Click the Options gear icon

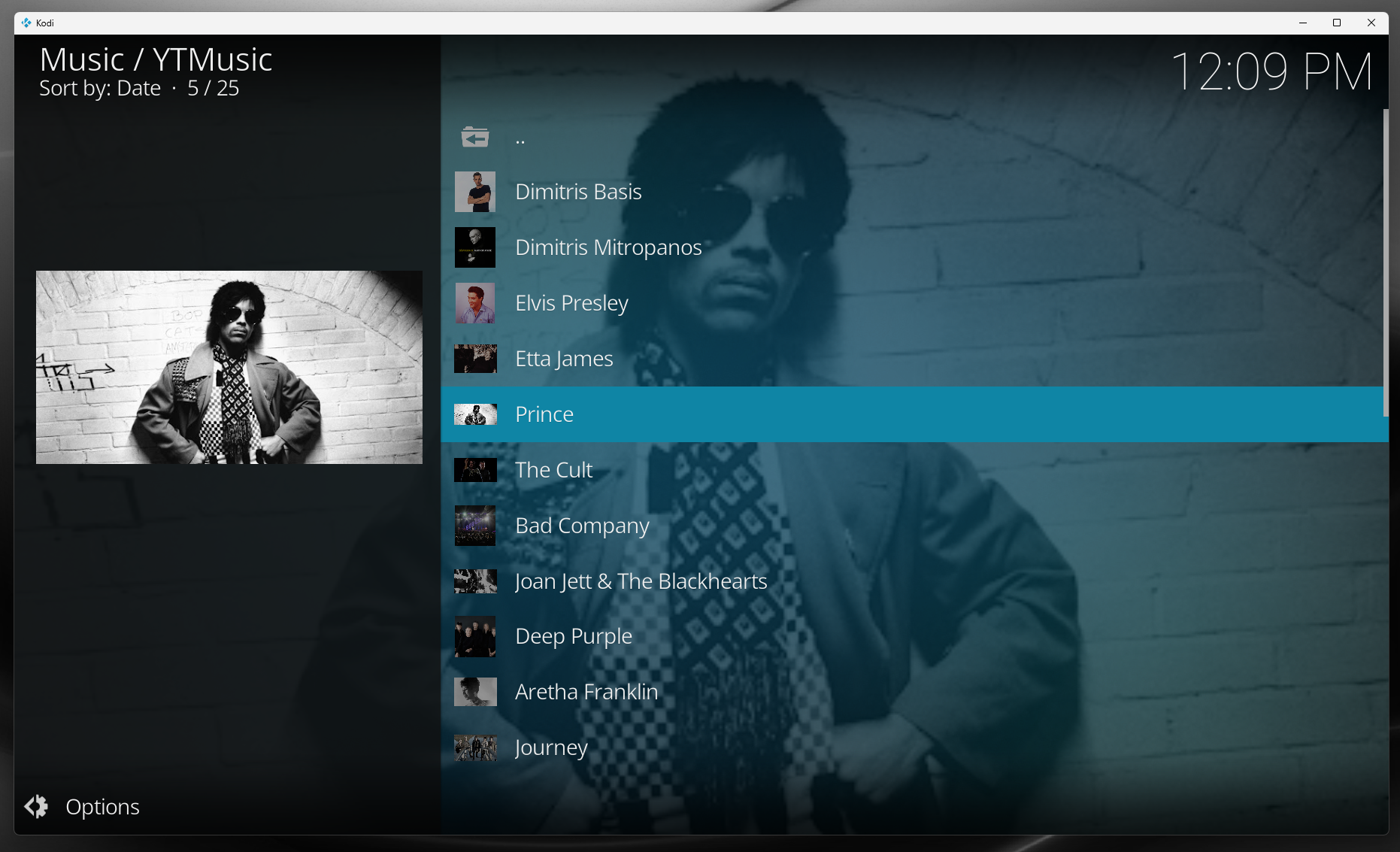pyautogui.click(x=36, y=806)
